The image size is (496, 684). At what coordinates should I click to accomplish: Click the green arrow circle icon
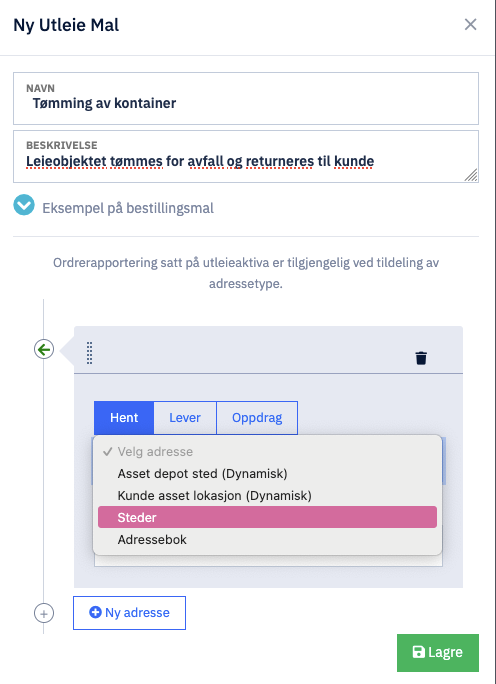point(44,349)
